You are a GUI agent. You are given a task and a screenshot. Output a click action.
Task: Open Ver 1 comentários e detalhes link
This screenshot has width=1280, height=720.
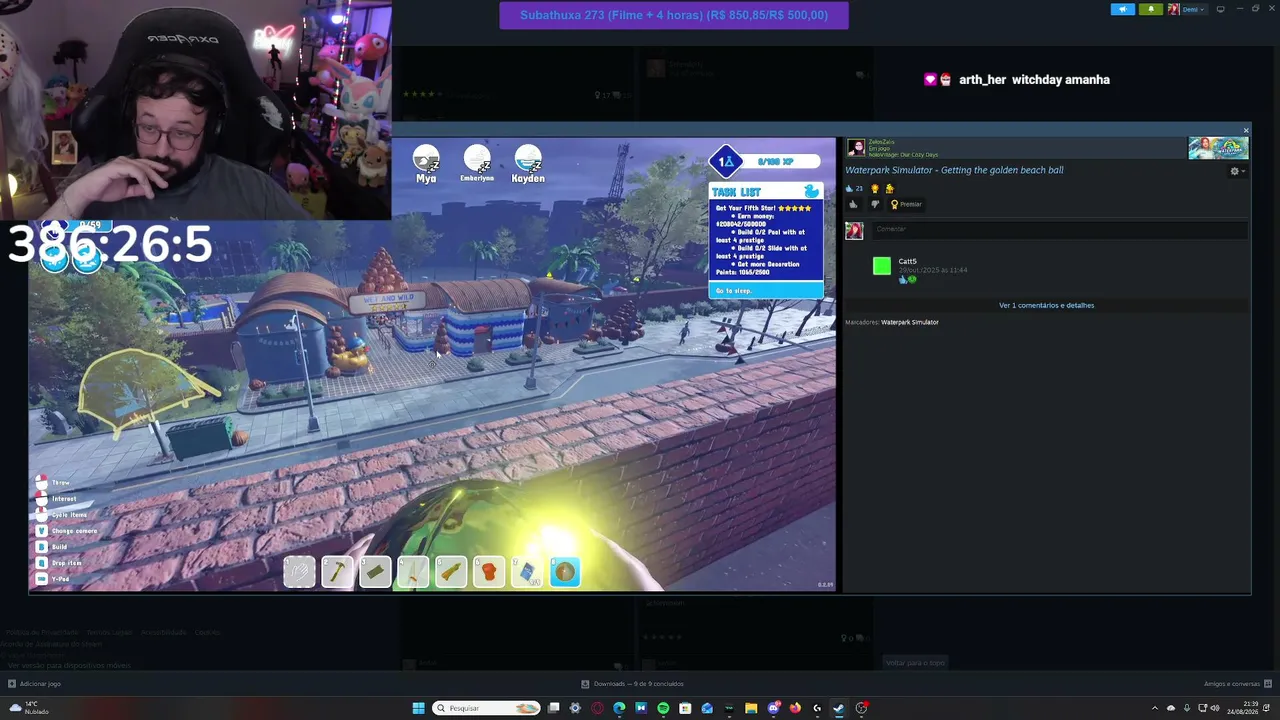(1046, 305)
